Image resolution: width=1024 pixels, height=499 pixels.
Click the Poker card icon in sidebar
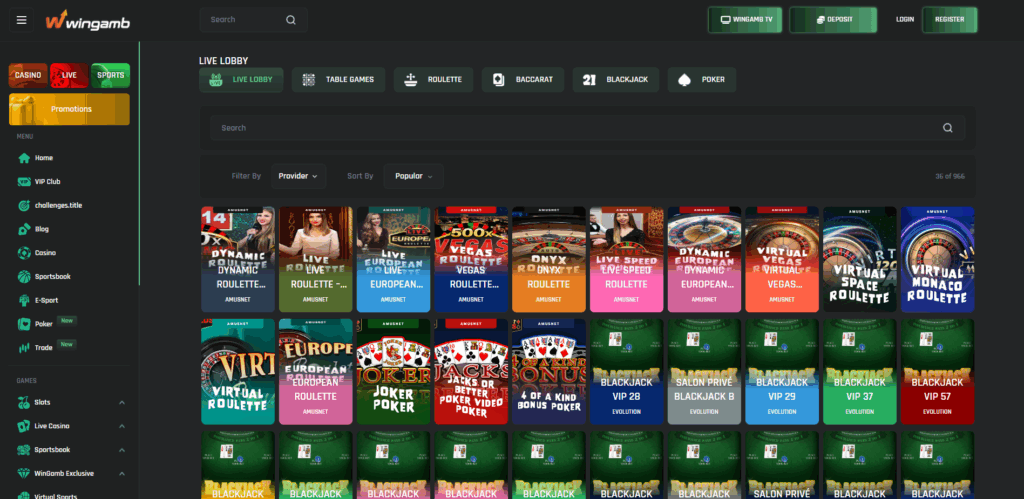(x=24, y=324)
